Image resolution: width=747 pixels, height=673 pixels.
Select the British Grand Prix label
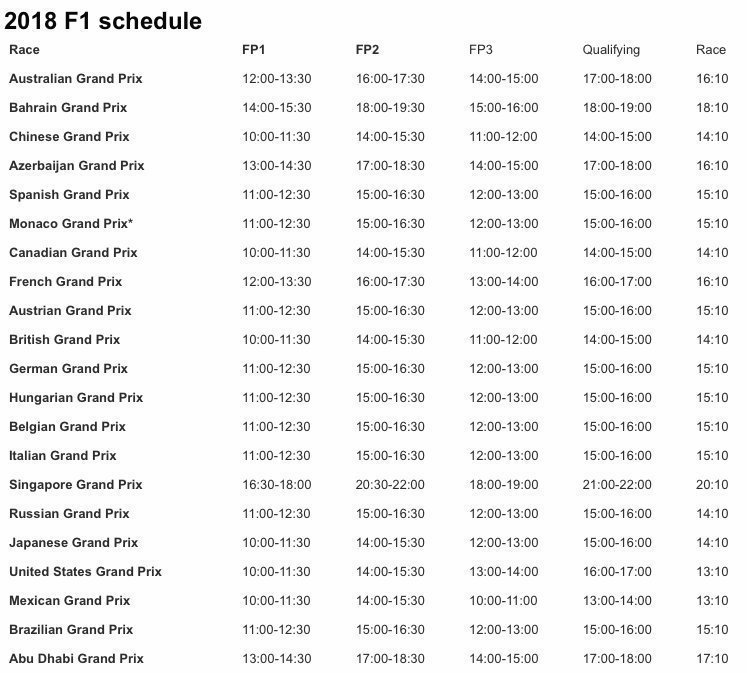[64, 340]
